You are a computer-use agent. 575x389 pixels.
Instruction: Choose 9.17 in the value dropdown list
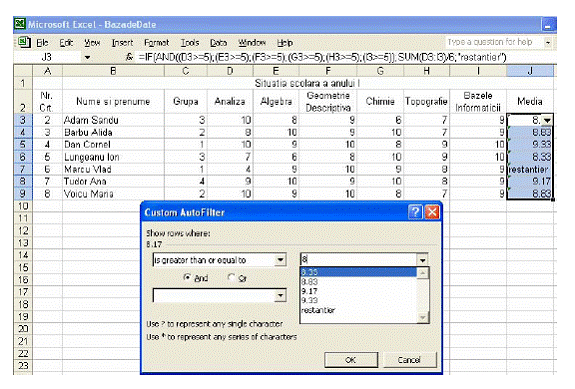tap(359, 291)
